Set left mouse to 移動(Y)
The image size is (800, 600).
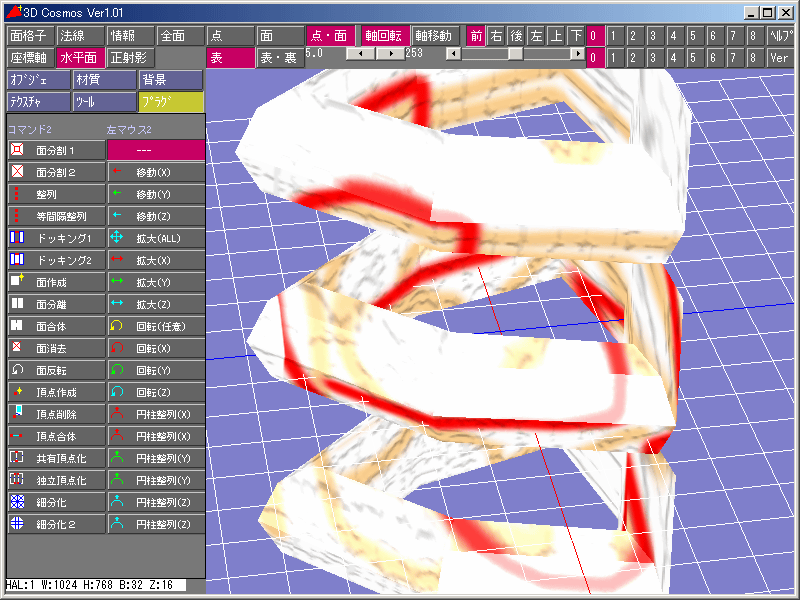tap(156, 194)
